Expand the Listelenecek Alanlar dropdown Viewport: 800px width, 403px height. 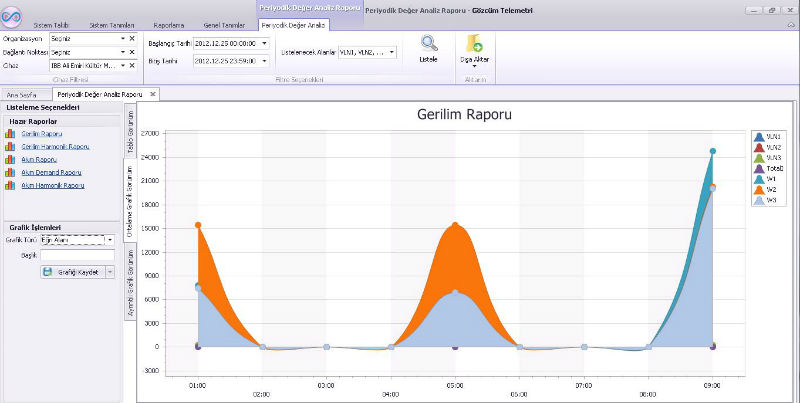[x=392, y=51]
